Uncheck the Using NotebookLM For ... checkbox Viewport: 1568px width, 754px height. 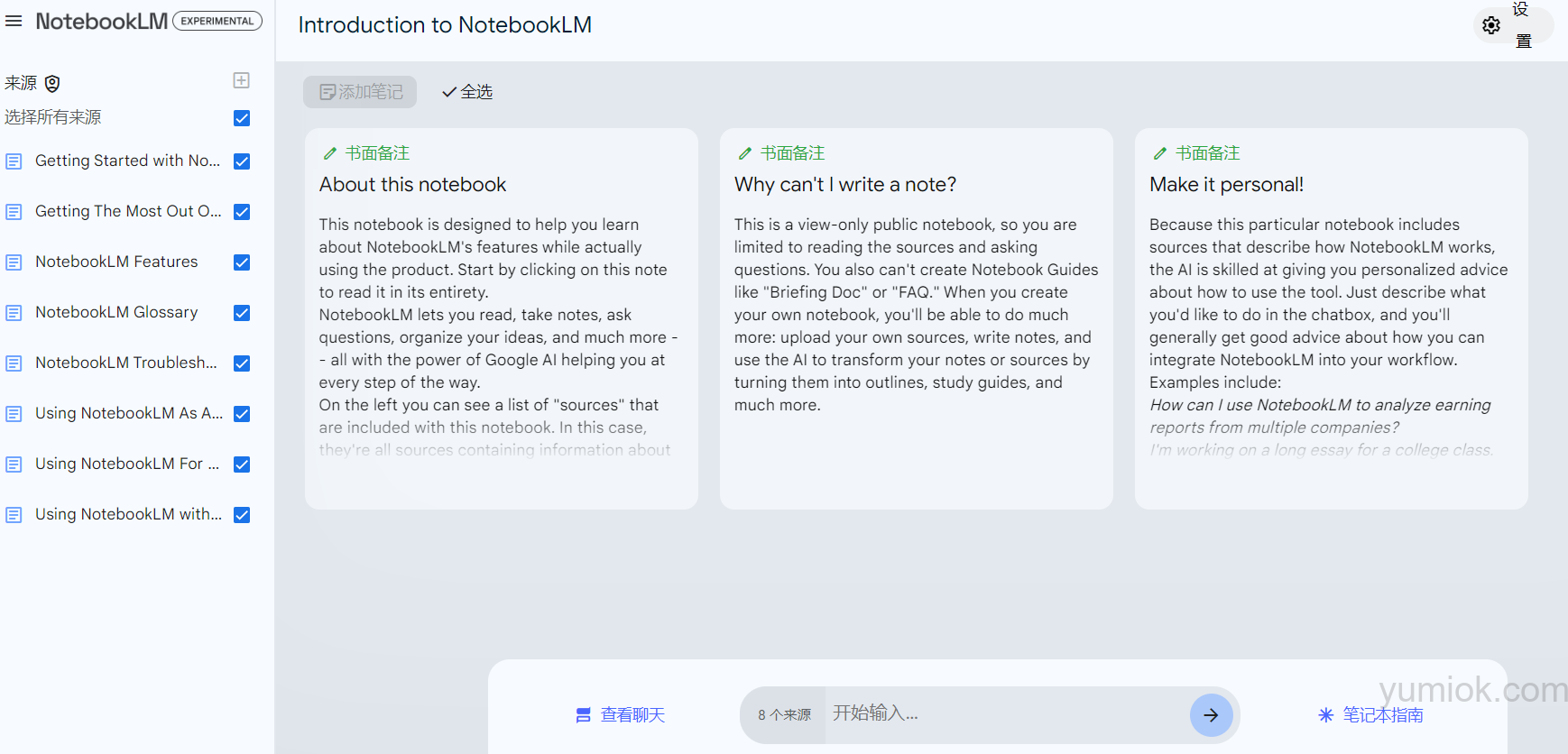(242, 464)
